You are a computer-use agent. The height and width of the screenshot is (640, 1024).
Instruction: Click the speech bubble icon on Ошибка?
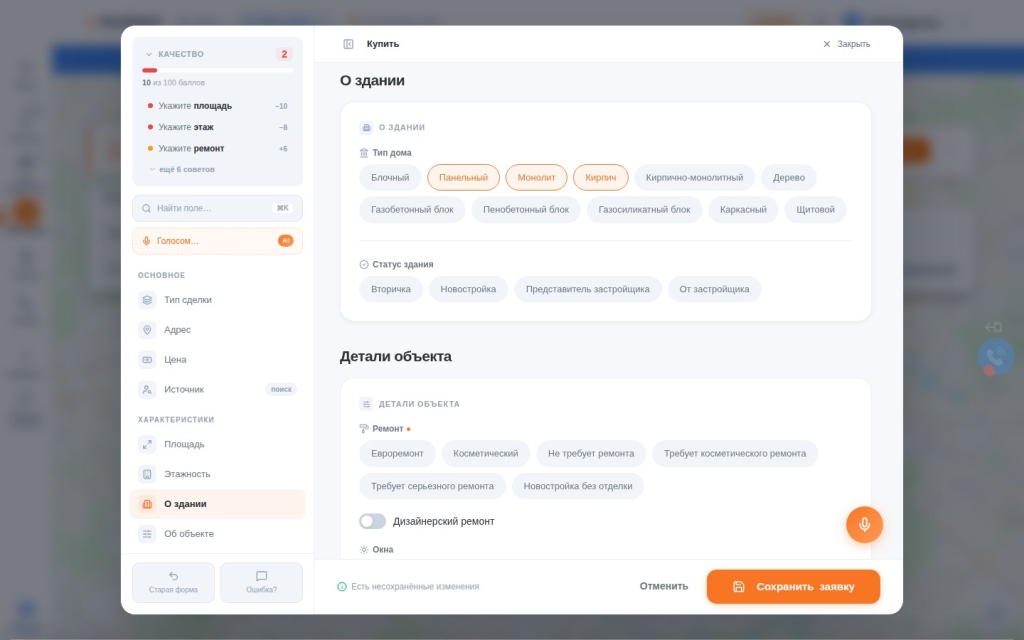261,576
